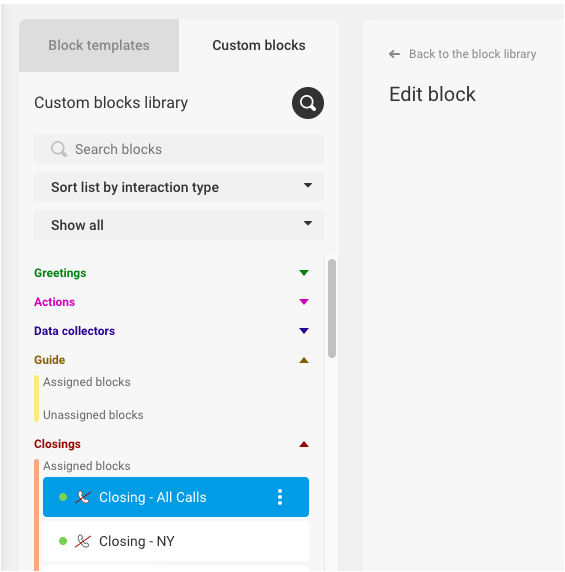Select the Closing - NY block

[176, 541]
